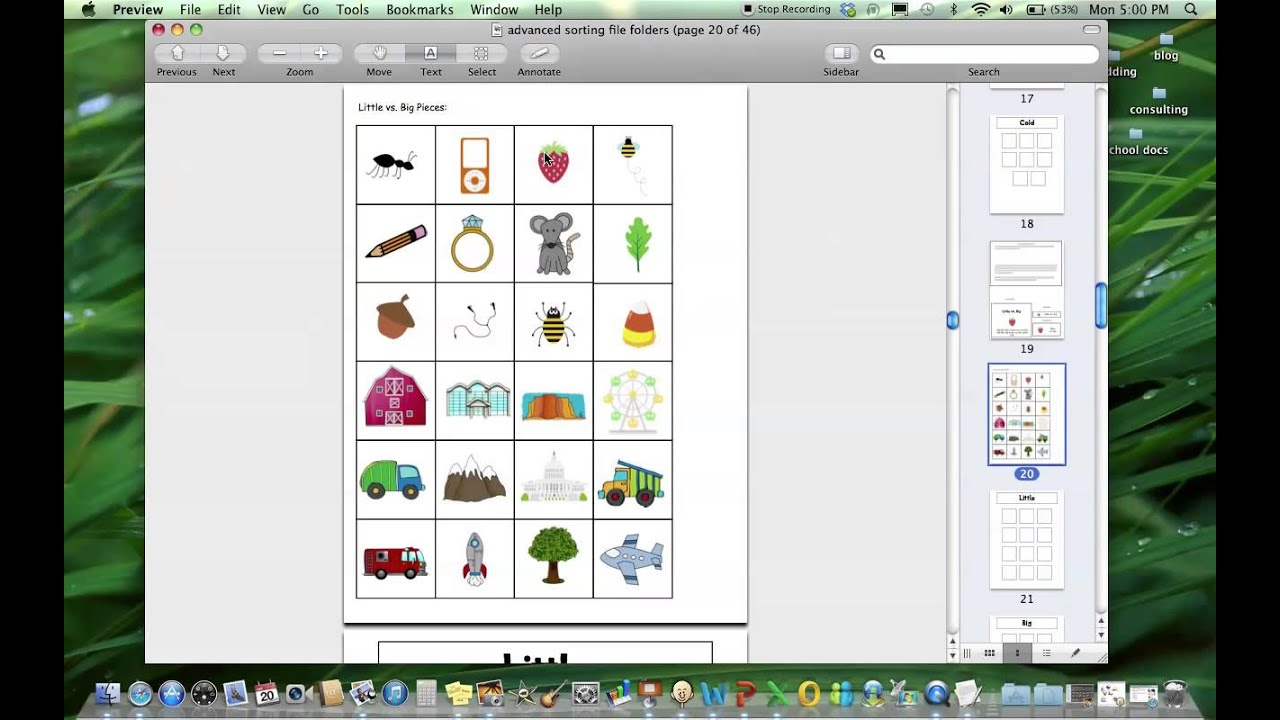
Task: Open the Help menu
Action: point(548,10)
